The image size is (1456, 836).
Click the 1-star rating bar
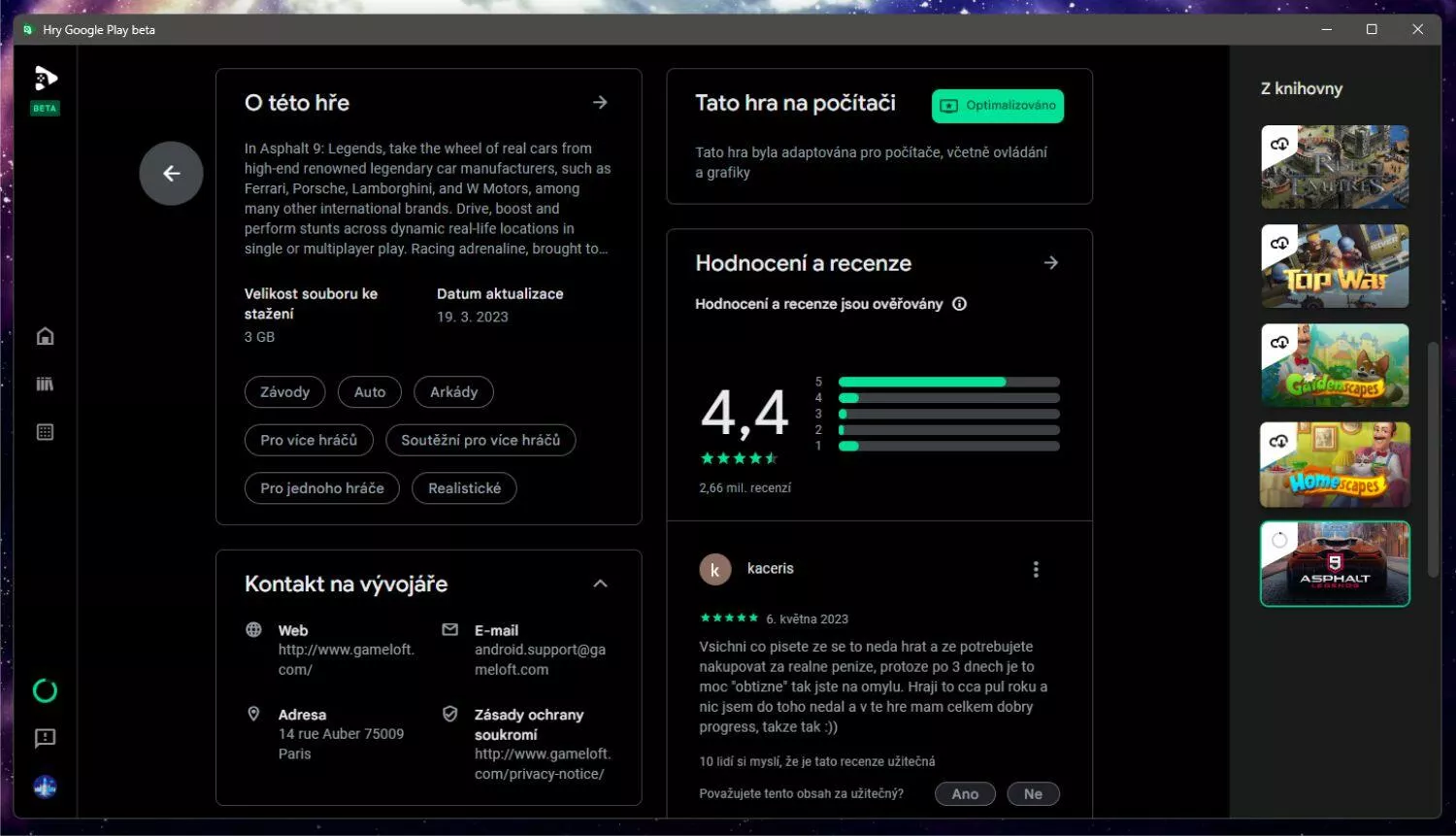[949, 447]
